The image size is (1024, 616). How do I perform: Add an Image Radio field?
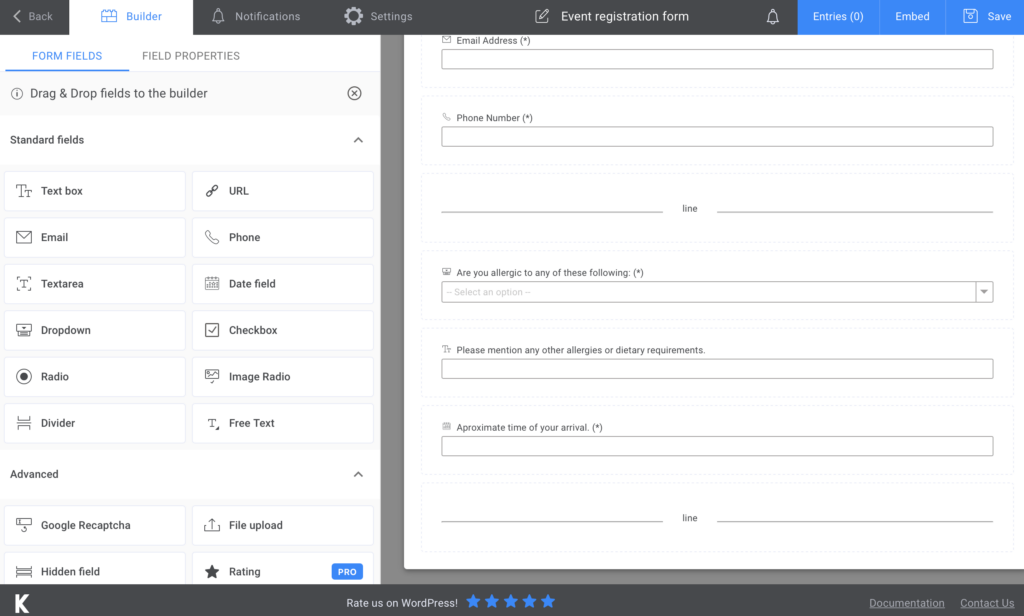pos(283,376)
